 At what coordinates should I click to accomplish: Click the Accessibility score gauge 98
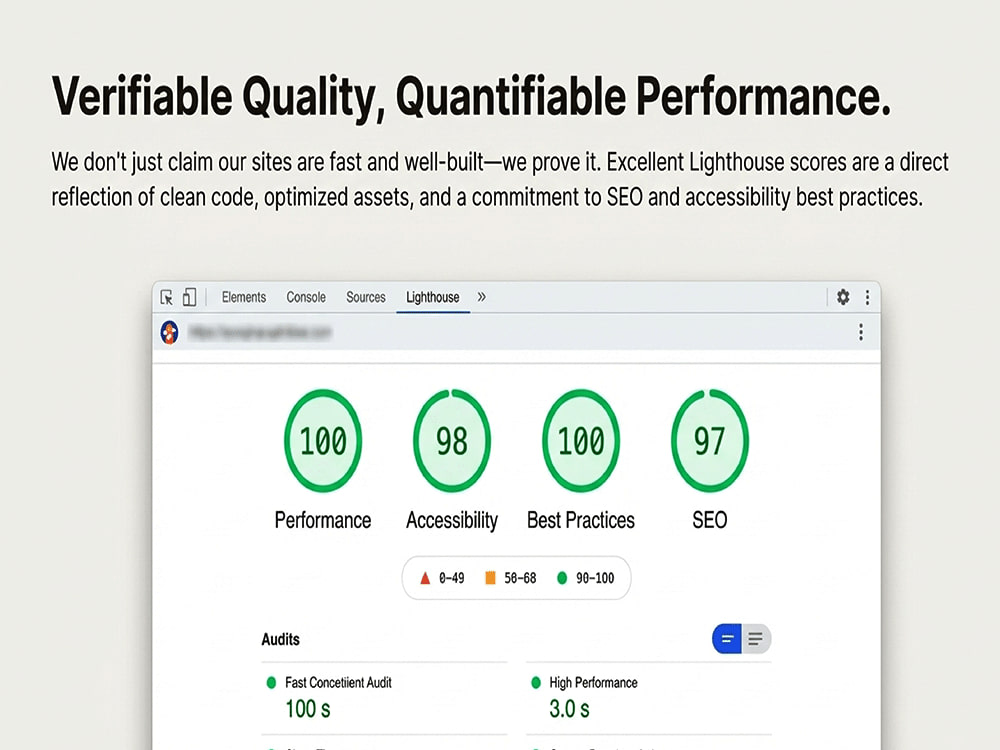[452, 441]
